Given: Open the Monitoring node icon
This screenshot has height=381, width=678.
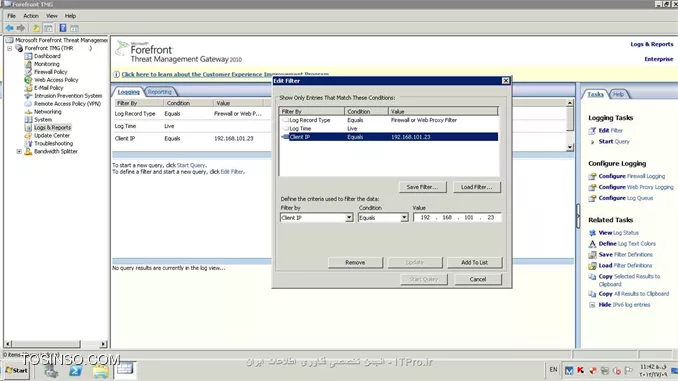Looking at the screenshot, I should click(x=28, y=64).
